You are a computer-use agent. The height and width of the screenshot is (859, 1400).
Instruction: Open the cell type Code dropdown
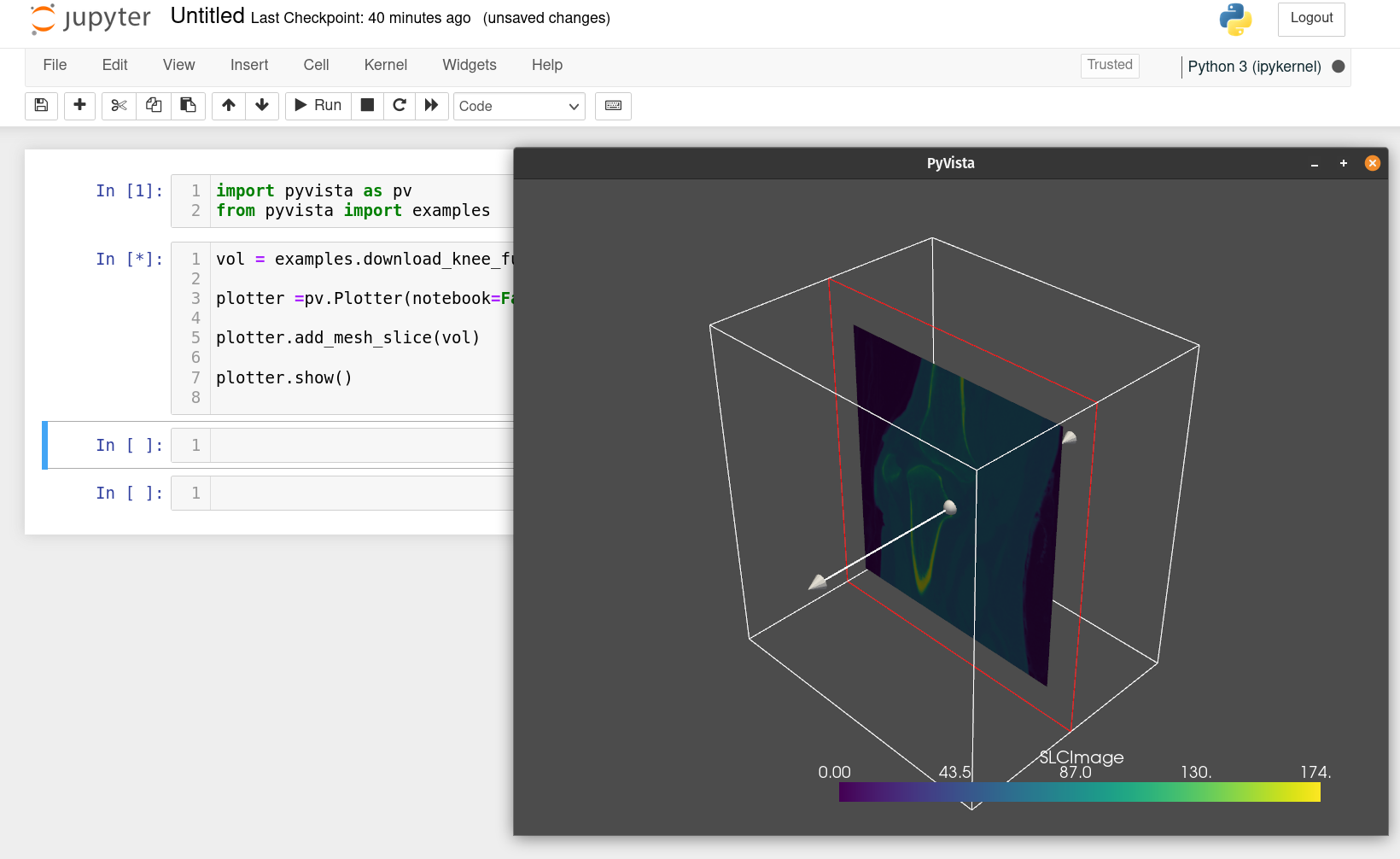[519, 106]
